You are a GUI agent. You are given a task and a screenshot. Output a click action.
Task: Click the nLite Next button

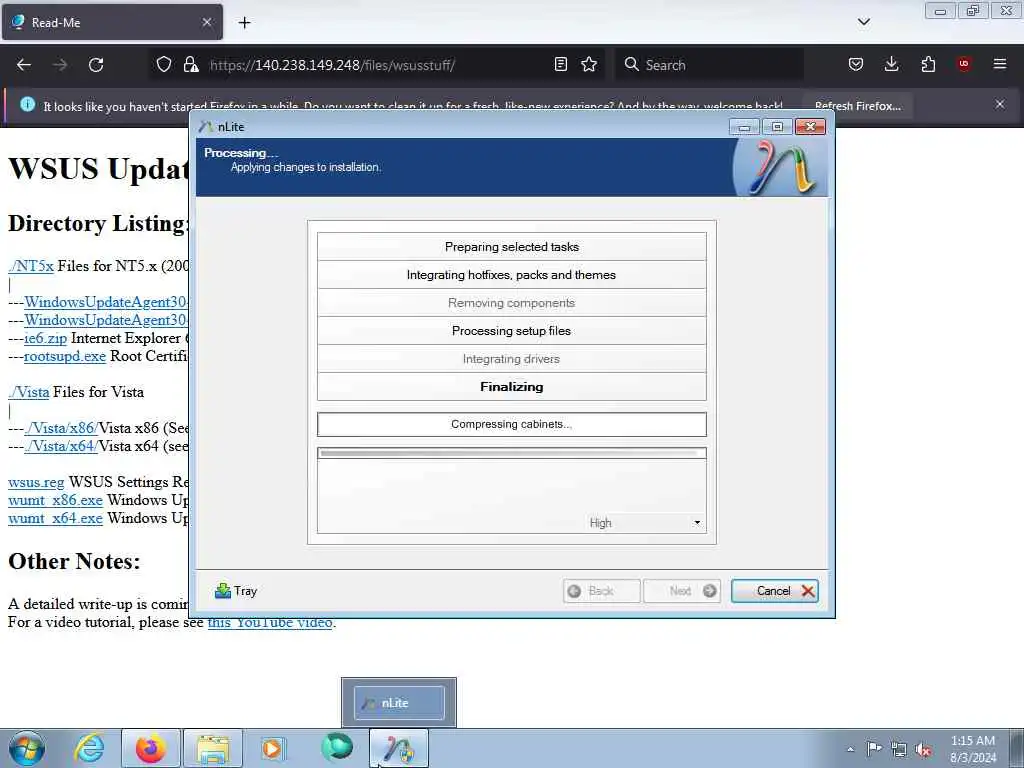tap(682, 591)
